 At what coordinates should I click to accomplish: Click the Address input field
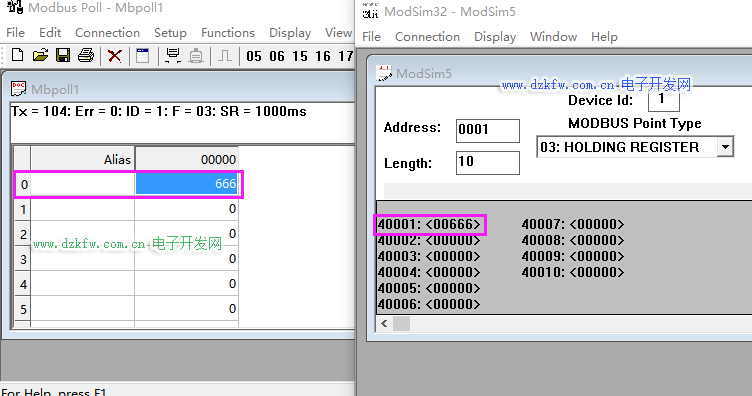point(488,130)
